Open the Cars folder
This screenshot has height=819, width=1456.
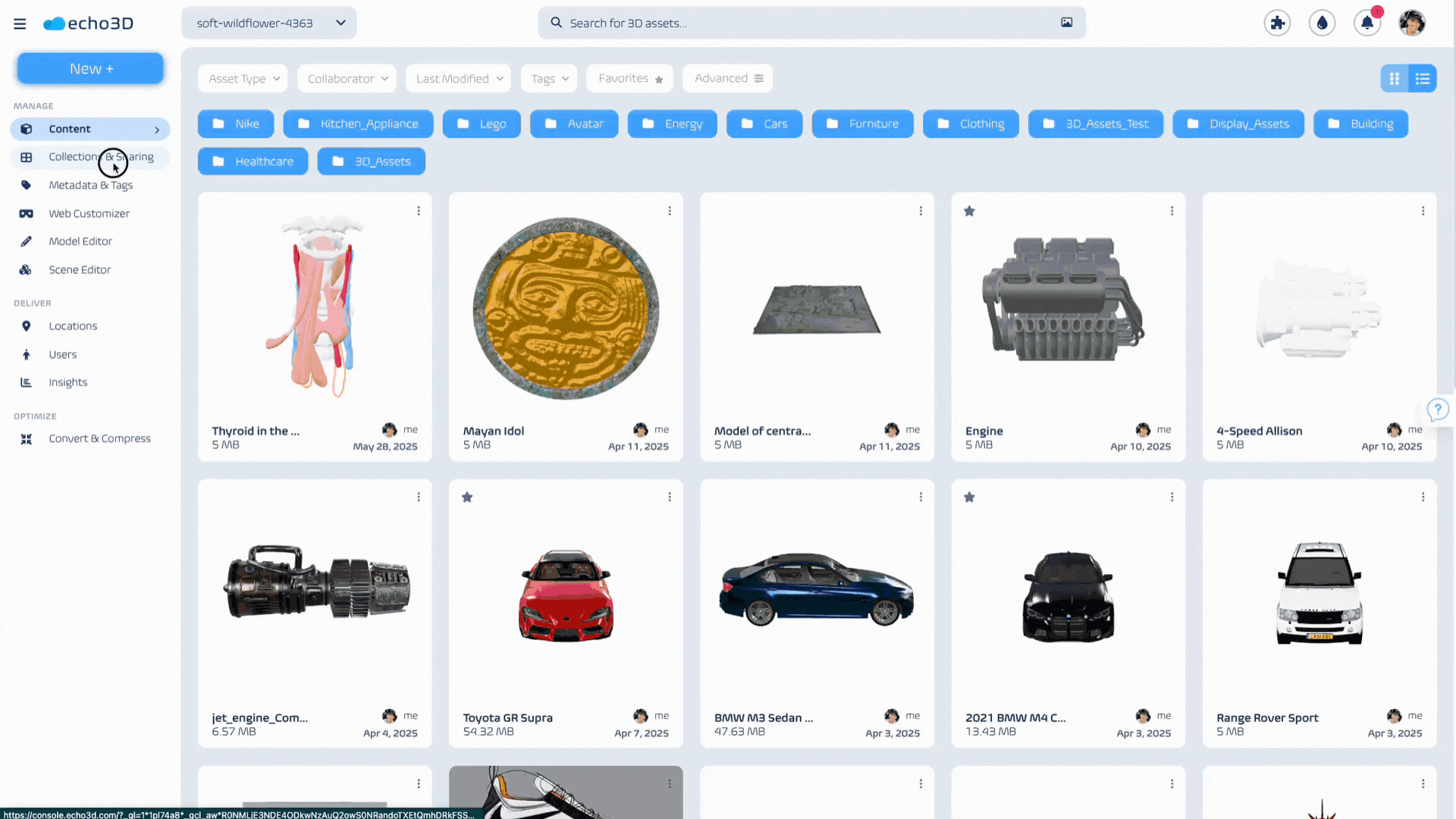[x=764, y=124]
